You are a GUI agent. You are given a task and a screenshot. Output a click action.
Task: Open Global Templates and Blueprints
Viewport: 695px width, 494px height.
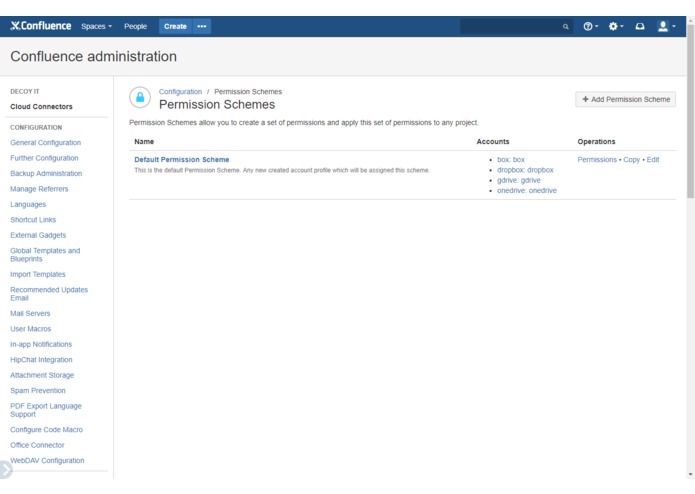(45, 254)
